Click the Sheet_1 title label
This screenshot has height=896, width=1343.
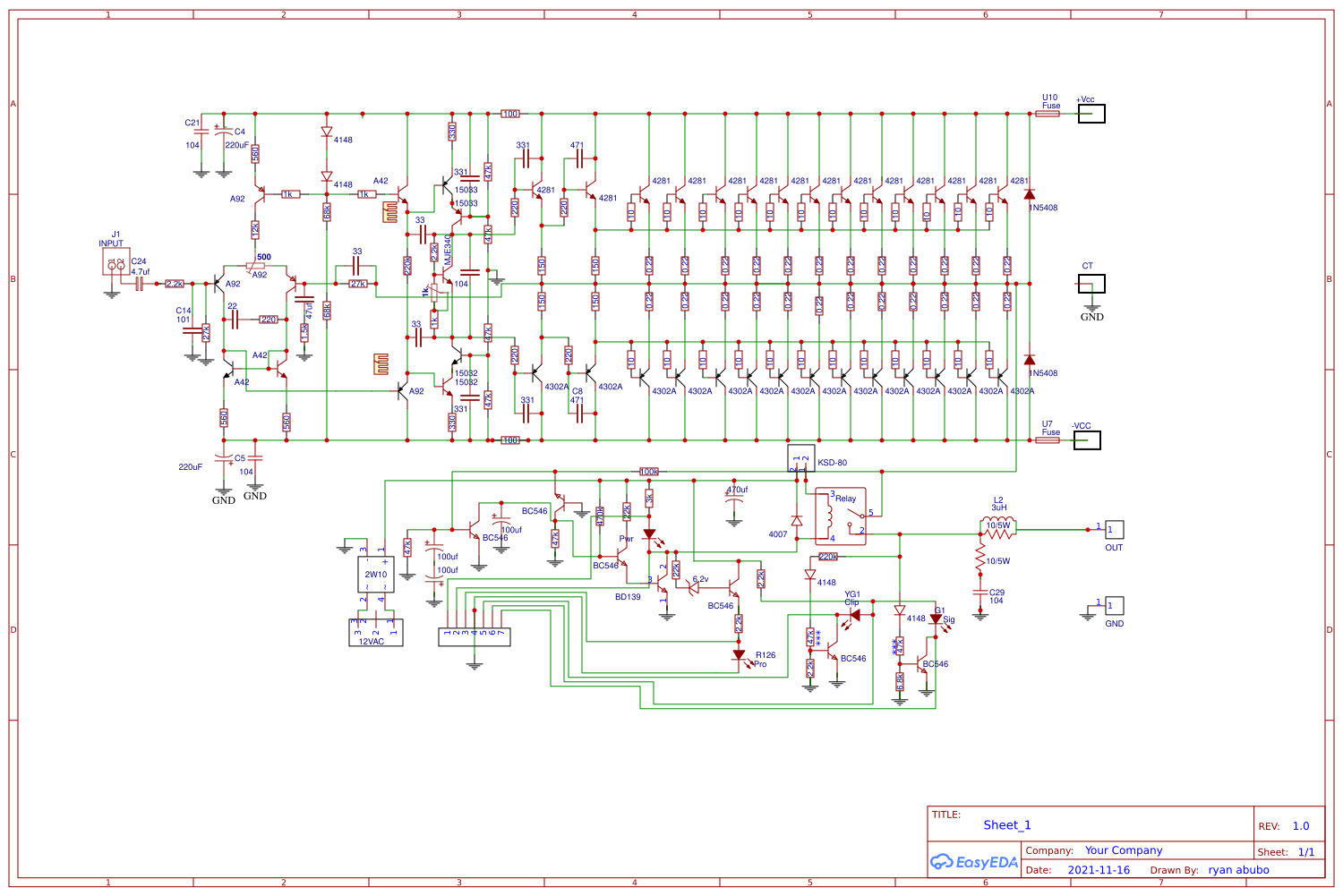pyautogui.click(x=1006, y=824)
